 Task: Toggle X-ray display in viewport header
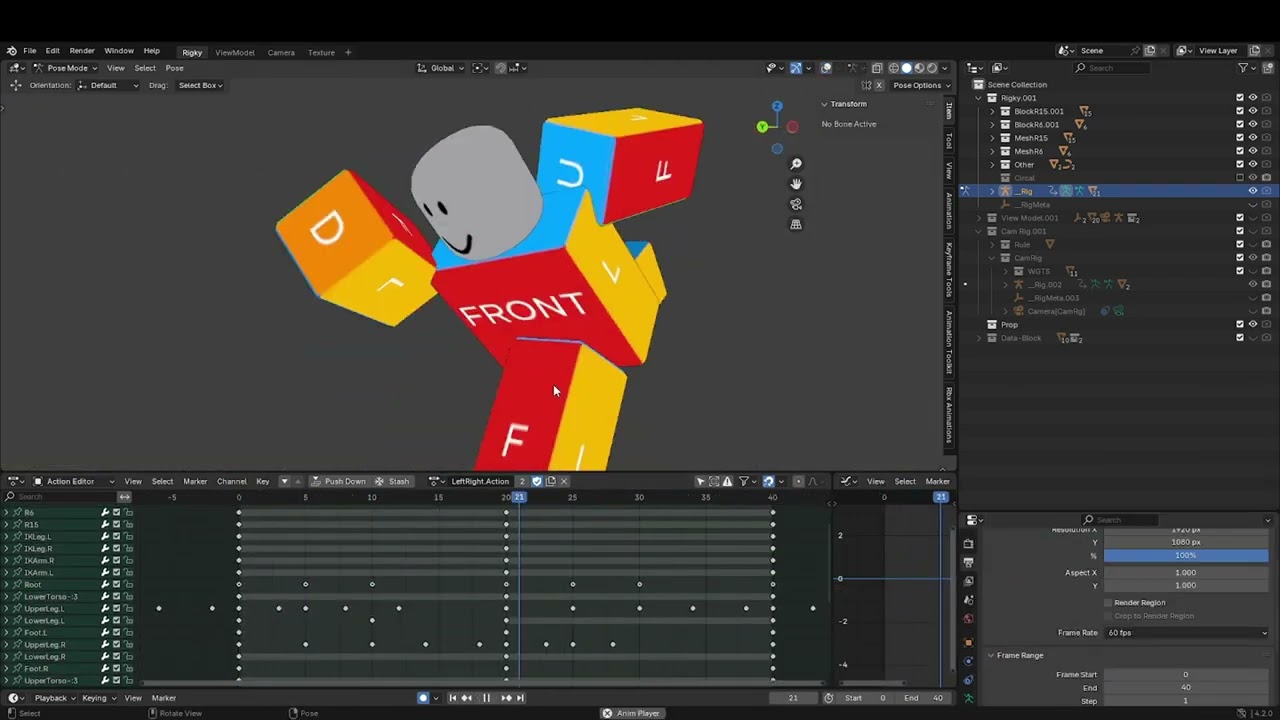tap(876, 68)
